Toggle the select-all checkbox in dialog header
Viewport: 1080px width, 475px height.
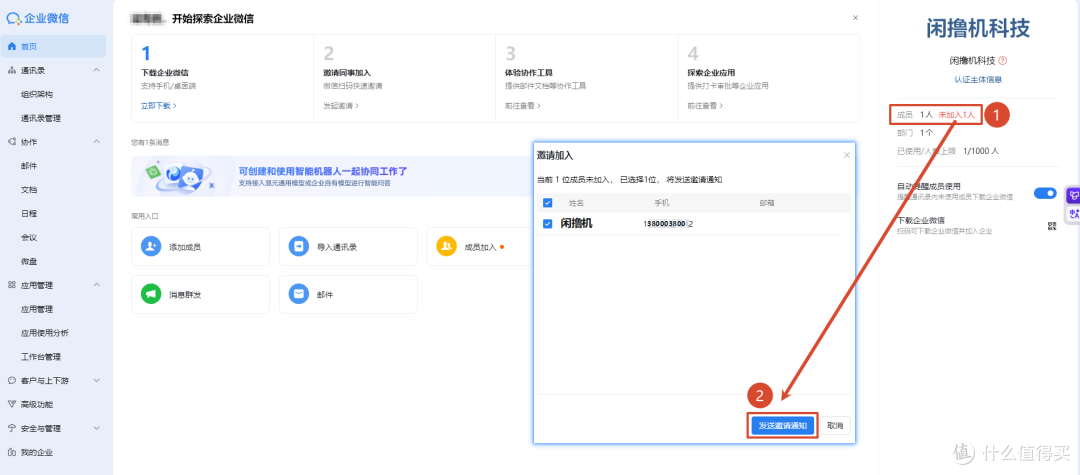548,203
